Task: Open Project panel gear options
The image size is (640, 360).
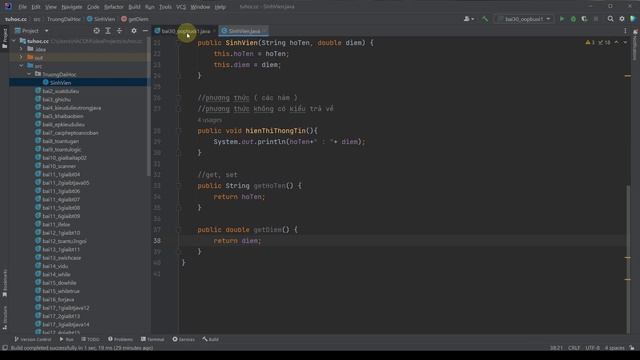Action: [133, 31]
